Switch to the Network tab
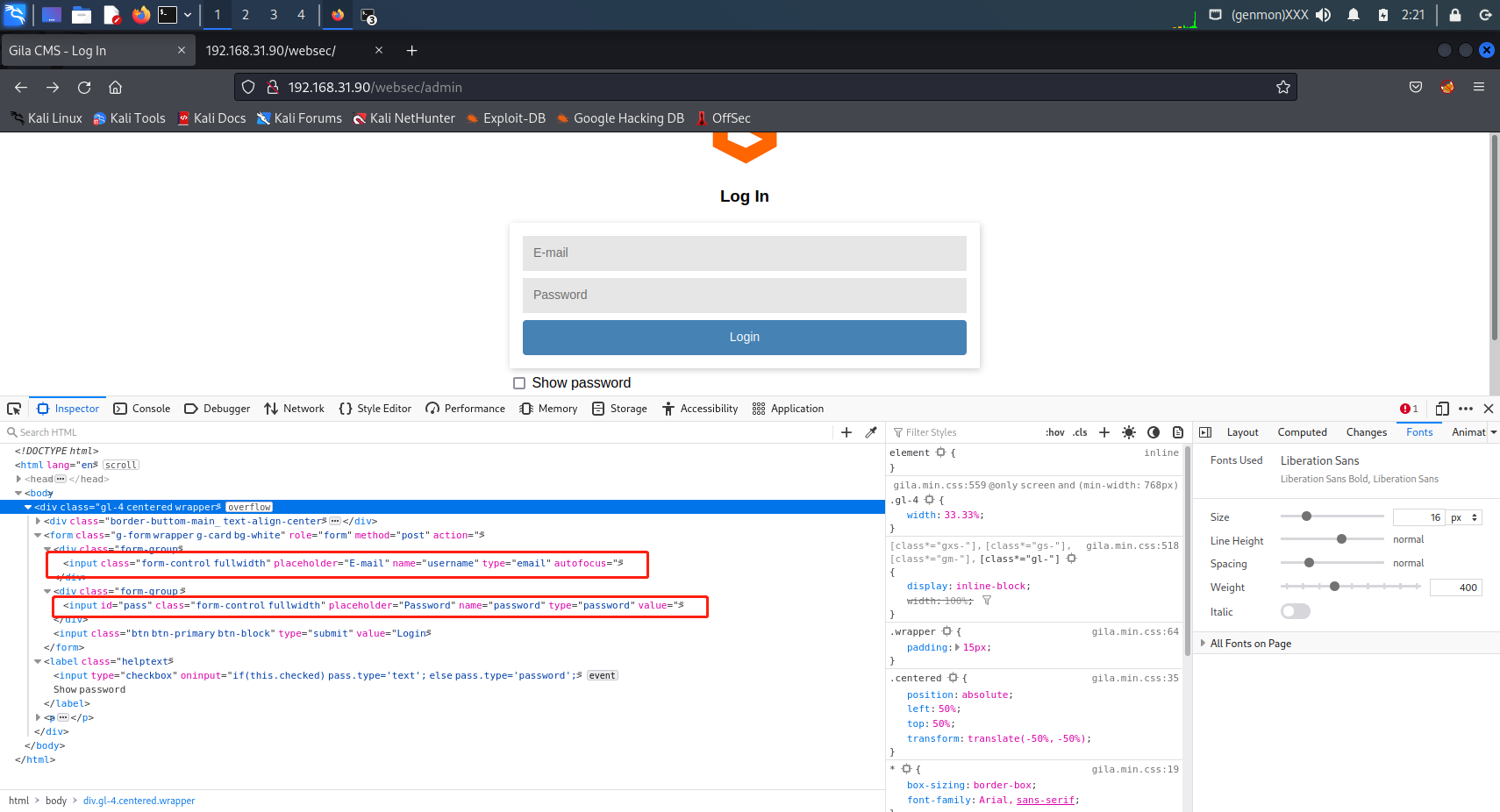Screen dimensions: 1500x812 click(x=294, y=409)
